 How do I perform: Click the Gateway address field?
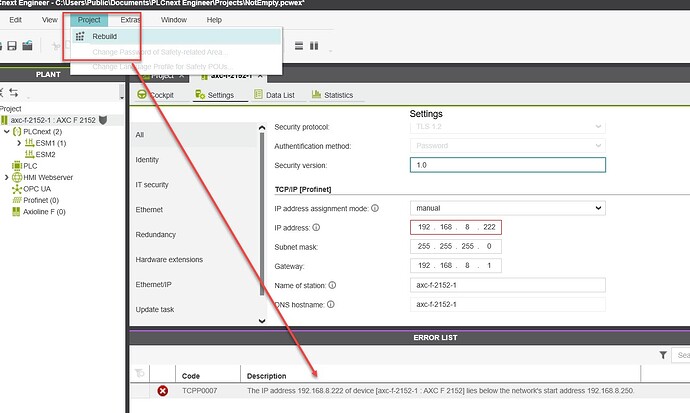[455, 266]
